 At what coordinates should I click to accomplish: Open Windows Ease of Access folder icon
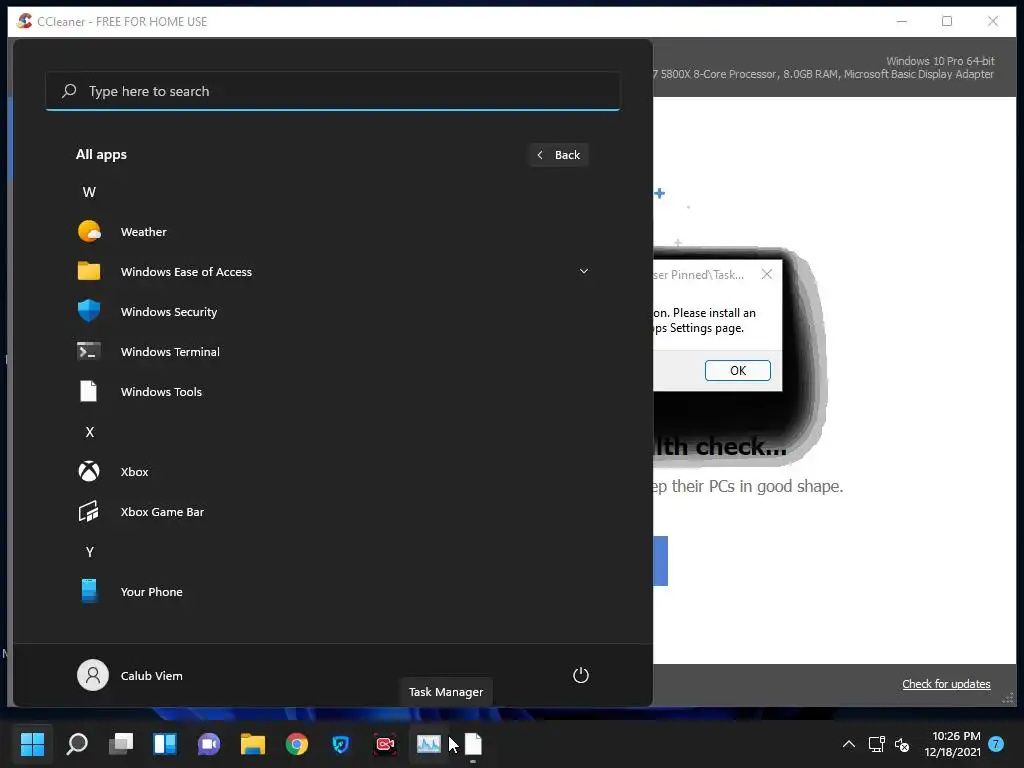(89, 271)
